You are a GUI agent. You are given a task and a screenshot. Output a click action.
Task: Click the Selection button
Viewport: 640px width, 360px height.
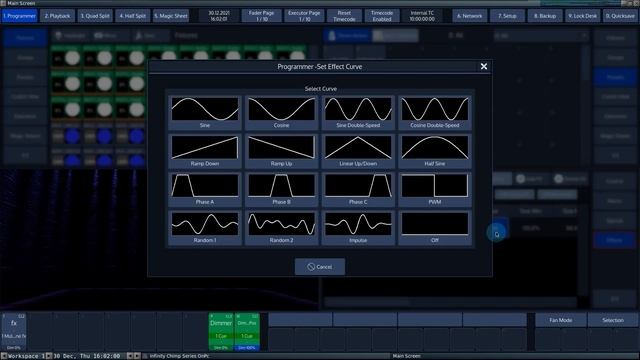click(613, 320)
